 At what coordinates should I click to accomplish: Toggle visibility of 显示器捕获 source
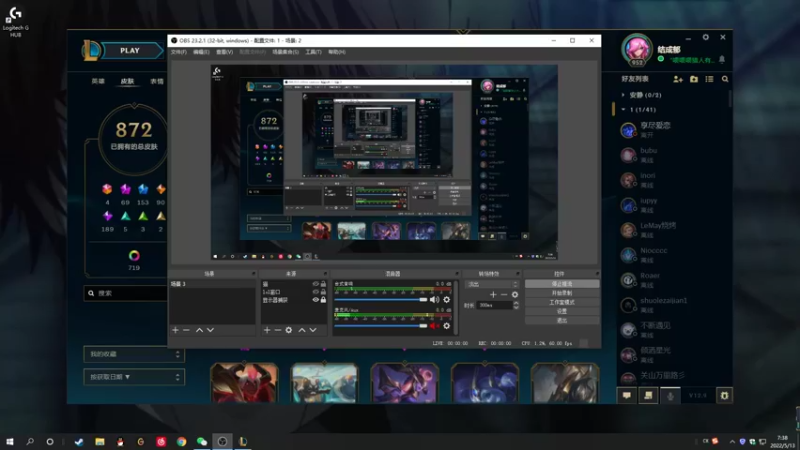(315, 300)
